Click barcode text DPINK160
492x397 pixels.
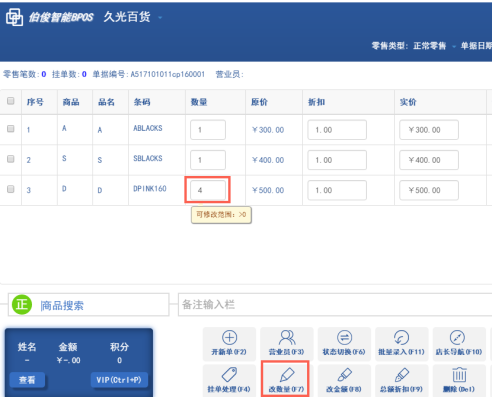coord(150,189)
